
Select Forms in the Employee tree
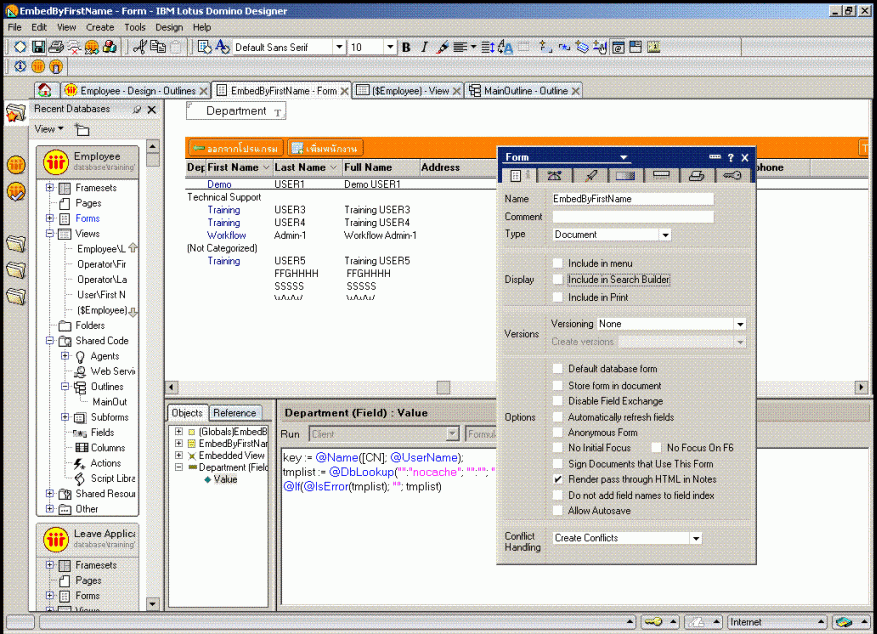pyautogui.click(x=88, y=218)
